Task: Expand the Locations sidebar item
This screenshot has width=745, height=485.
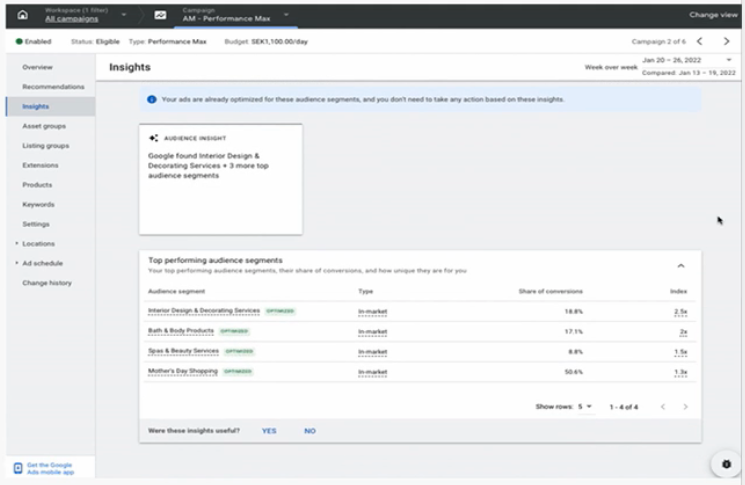Action: coord(17,244)
